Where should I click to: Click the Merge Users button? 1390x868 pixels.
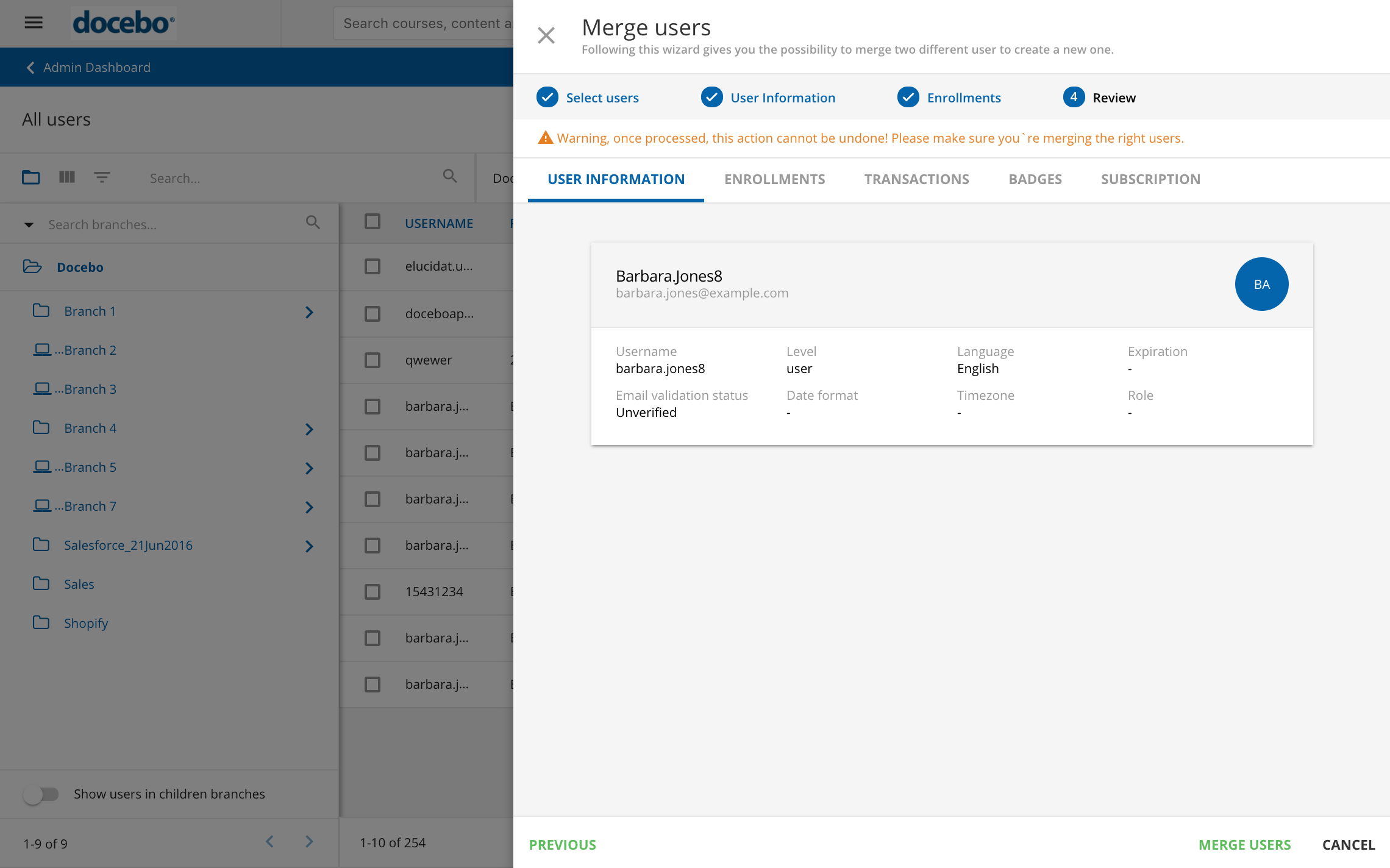coord(1244,845)
